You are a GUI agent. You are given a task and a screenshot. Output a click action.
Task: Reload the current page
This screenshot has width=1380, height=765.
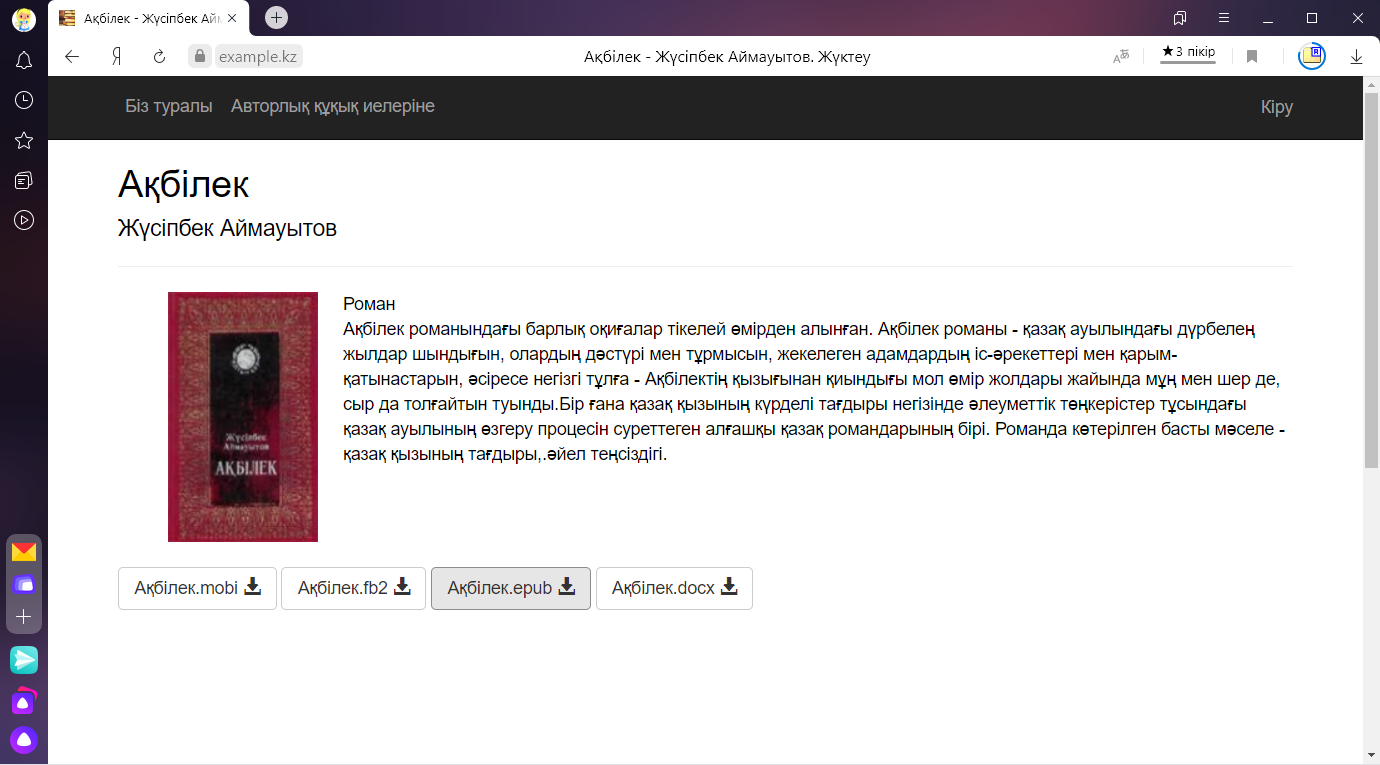tap(159, 56)
